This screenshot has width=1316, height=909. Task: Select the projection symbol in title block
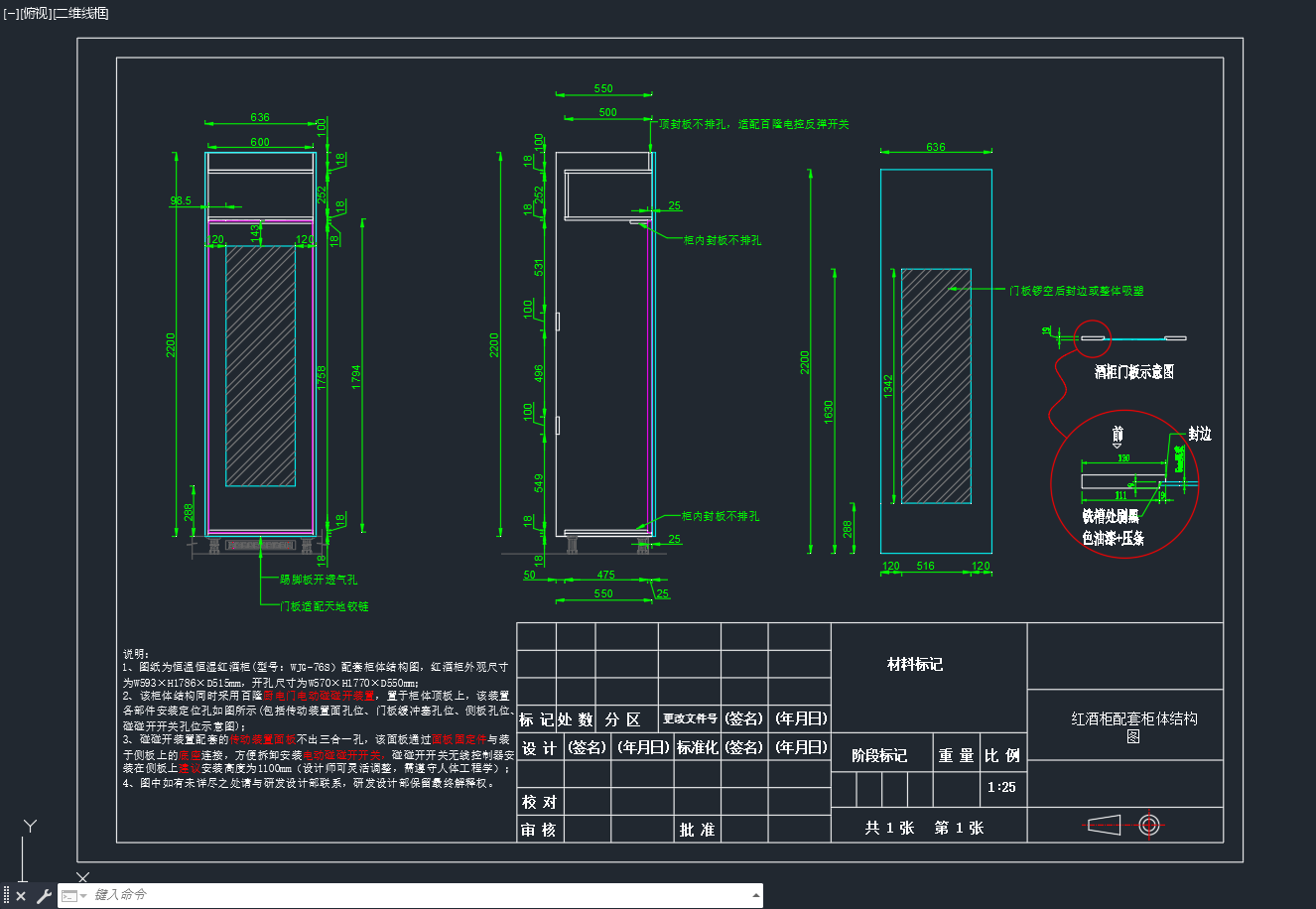coord(1124,825)
